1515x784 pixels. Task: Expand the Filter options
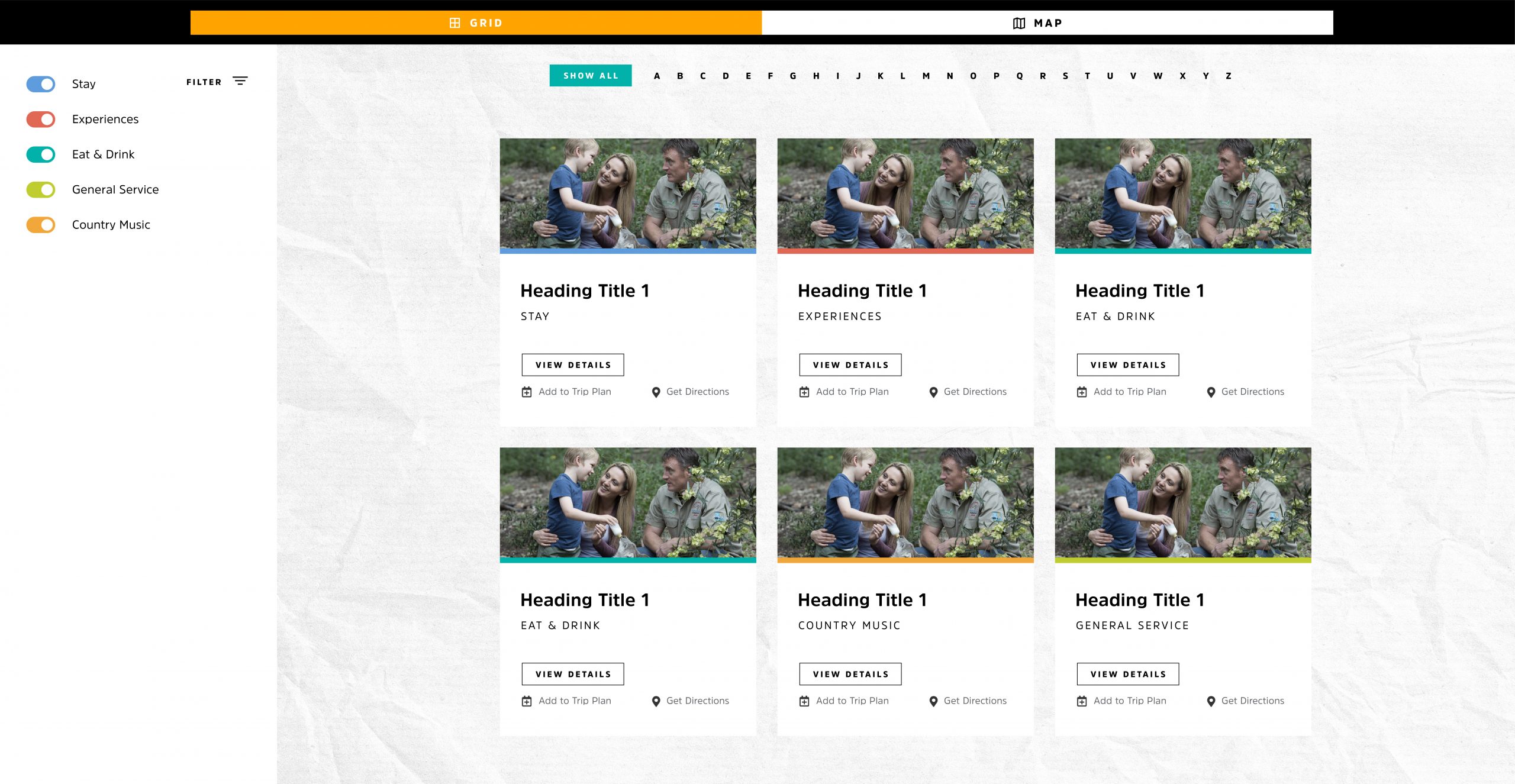pos(204,82)
